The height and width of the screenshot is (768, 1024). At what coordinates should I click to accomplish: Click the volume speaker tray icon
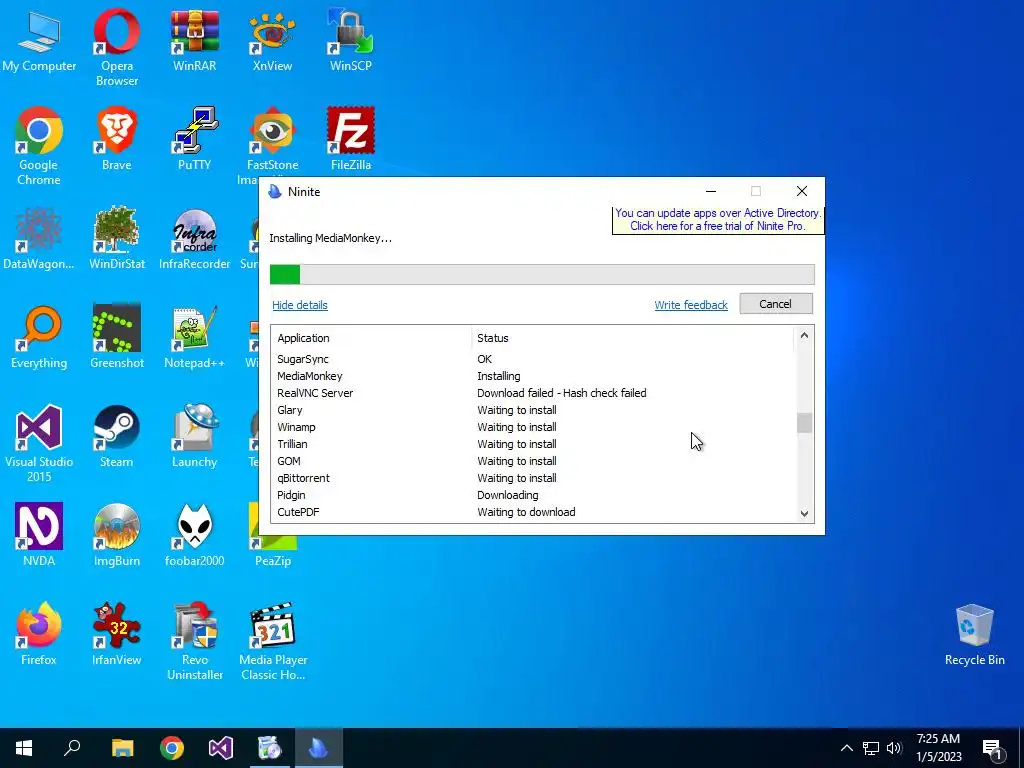point(893,748)
